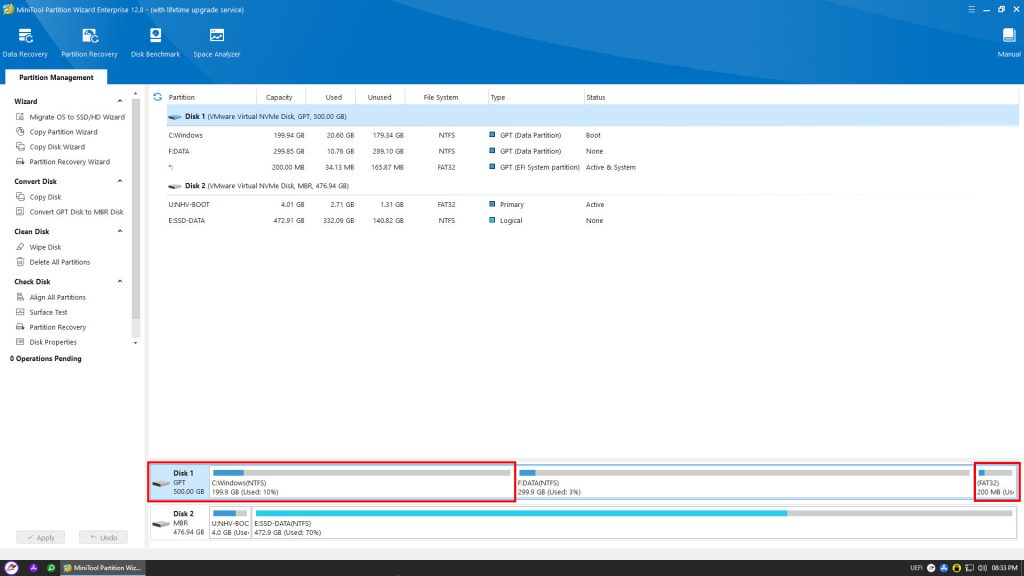Click the Start button on the taskbar

[x=11, y=568]
